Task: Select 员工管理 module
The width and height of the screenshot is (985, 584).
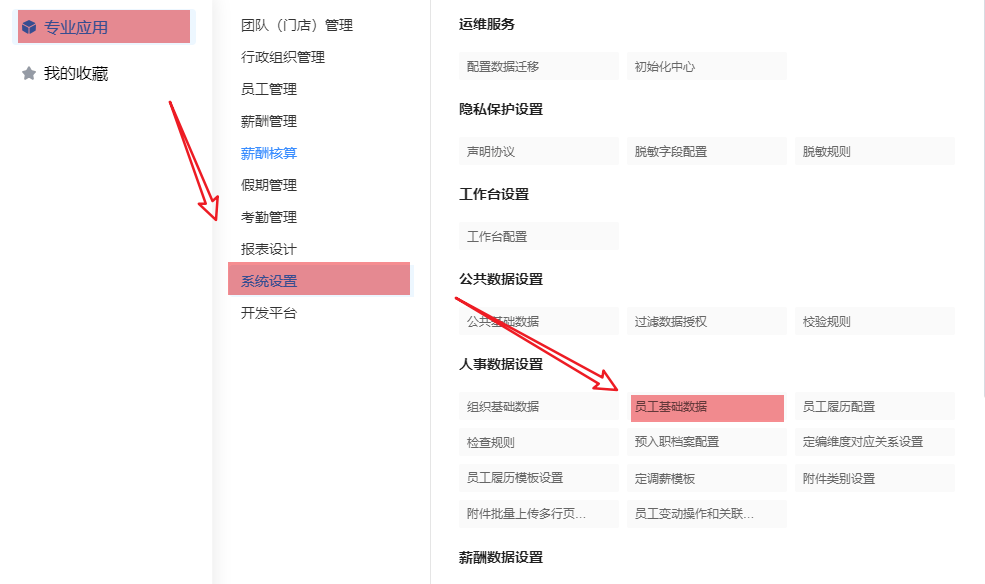Action: click(269, 89)
